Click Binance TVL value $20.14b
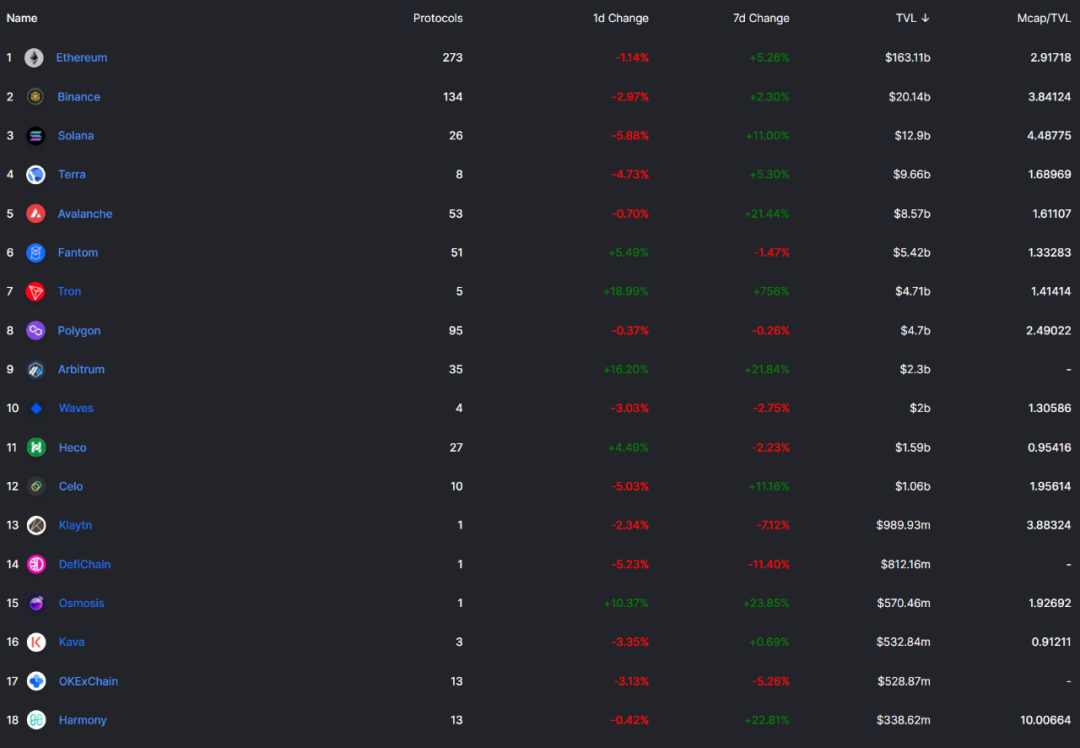1080x748 pixels. (x=909, y=96)
